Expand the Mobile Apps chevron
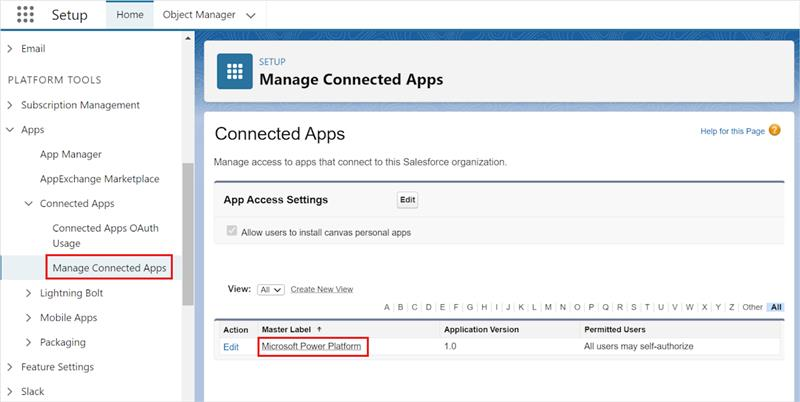Screen dimensions: 800x402 tap(29, 318)
